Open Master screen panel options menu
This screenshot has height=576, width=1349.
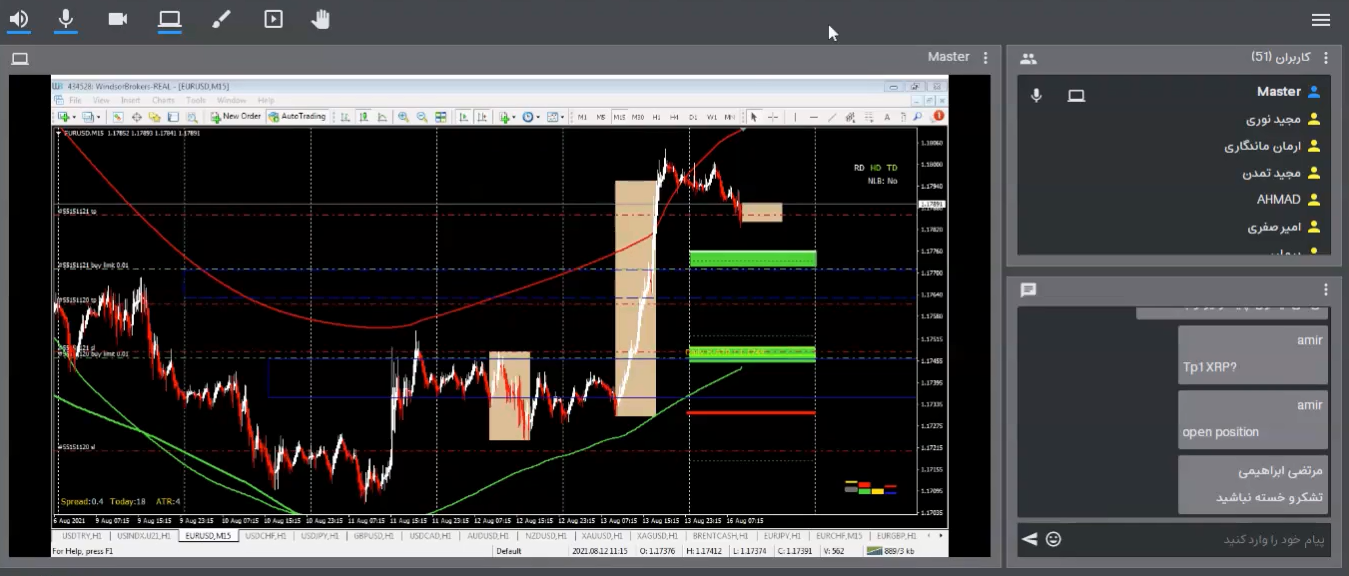pos(986,58)
